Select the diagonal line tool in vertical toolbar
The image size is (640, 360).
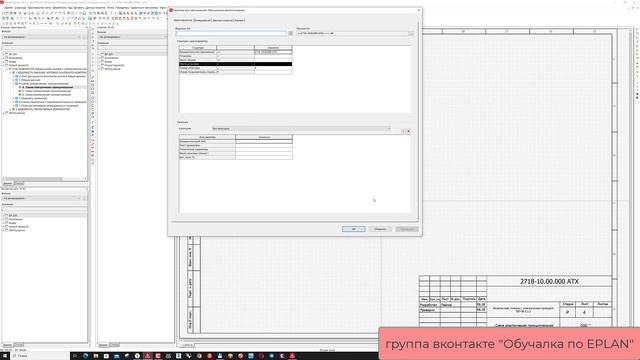coord(93,77)
